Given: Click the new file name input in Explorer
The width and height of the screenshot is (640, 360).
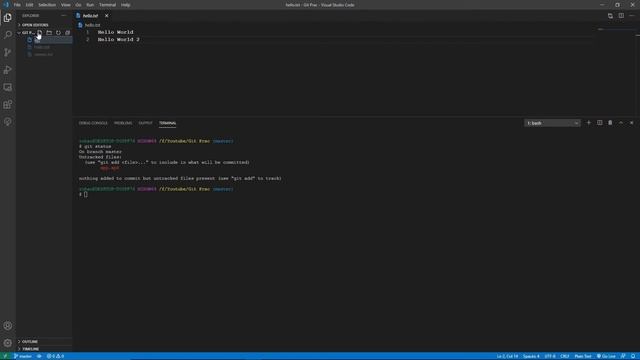Looking at the screenshot, I should coord(52,40).
